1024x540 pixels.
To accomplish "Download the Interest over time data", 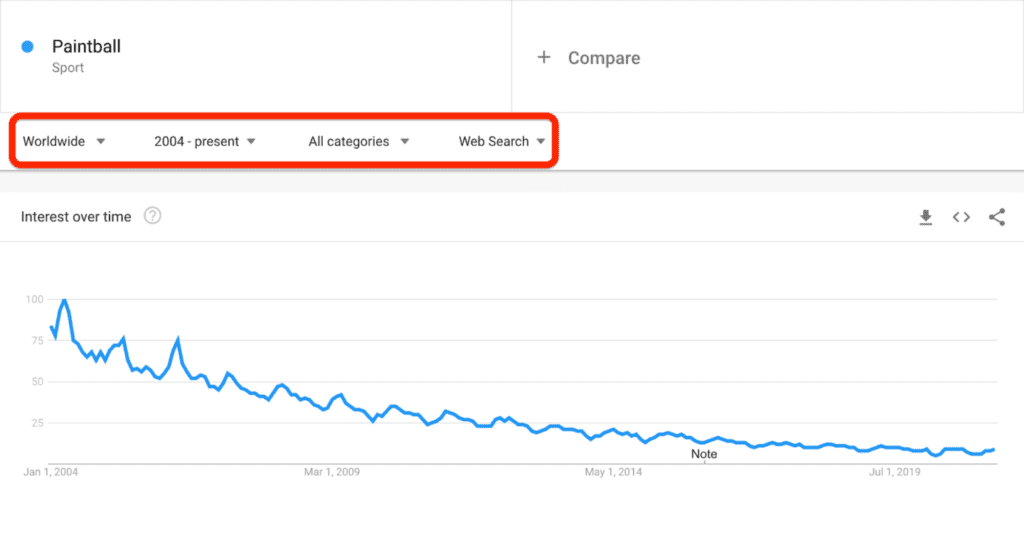I will [x=925, y=217].
